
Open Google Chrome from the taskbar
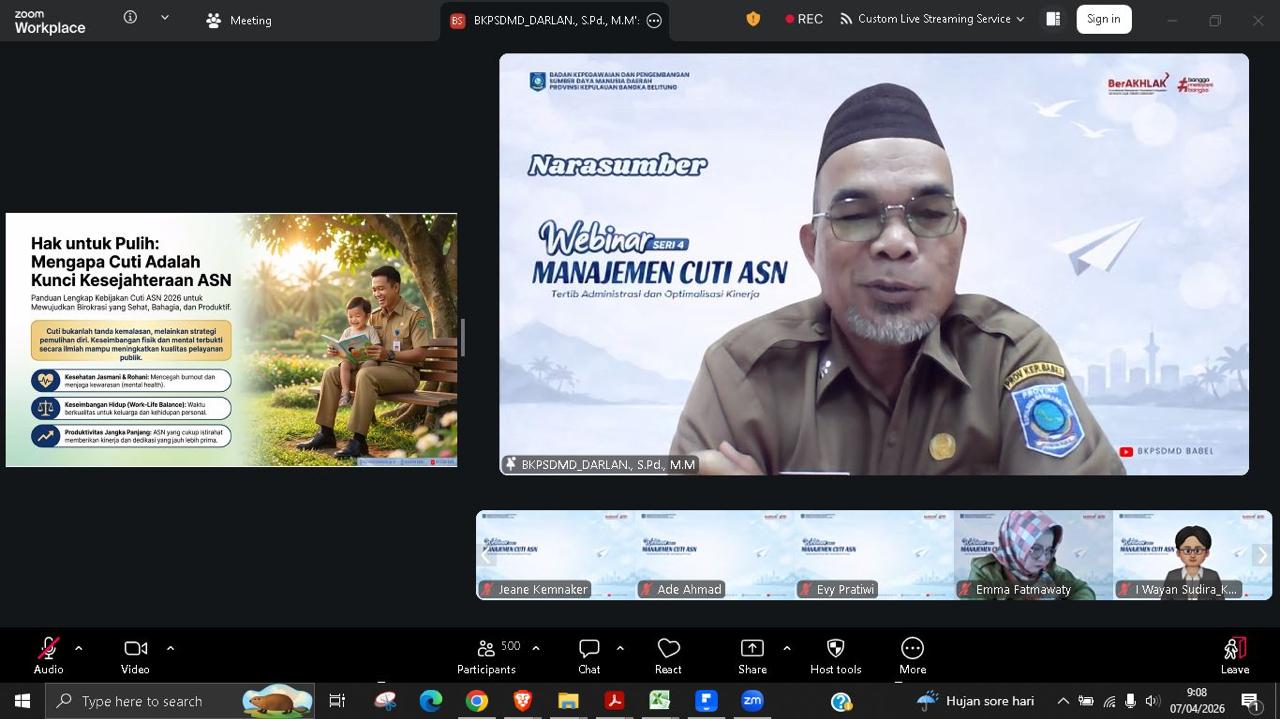(x=476, y=701)
